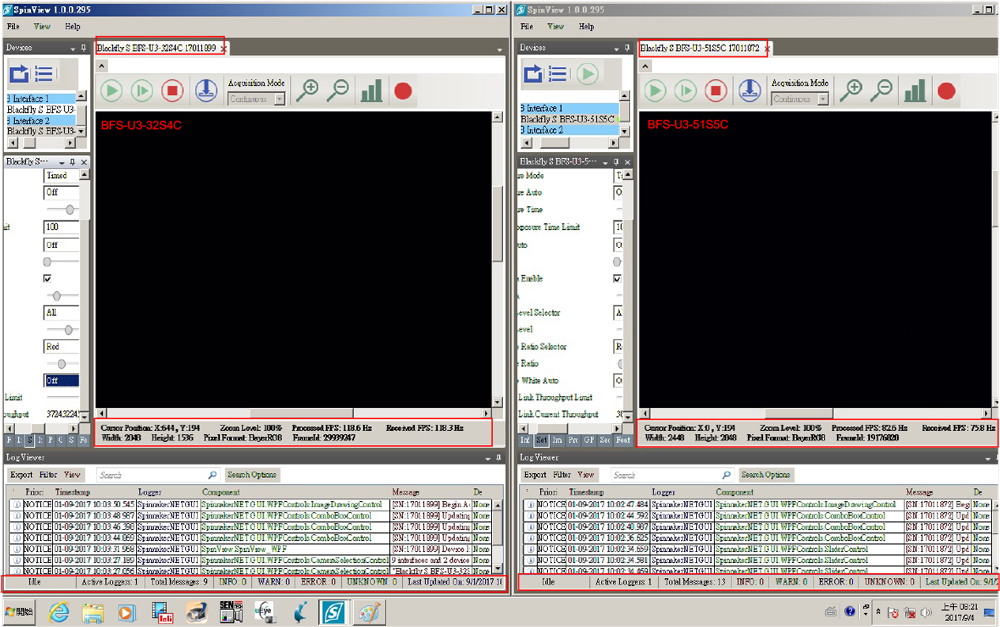Click Export in right Log Viewer
The width and height of the screenshot is (1000, 627).
(x=535, y=475)
